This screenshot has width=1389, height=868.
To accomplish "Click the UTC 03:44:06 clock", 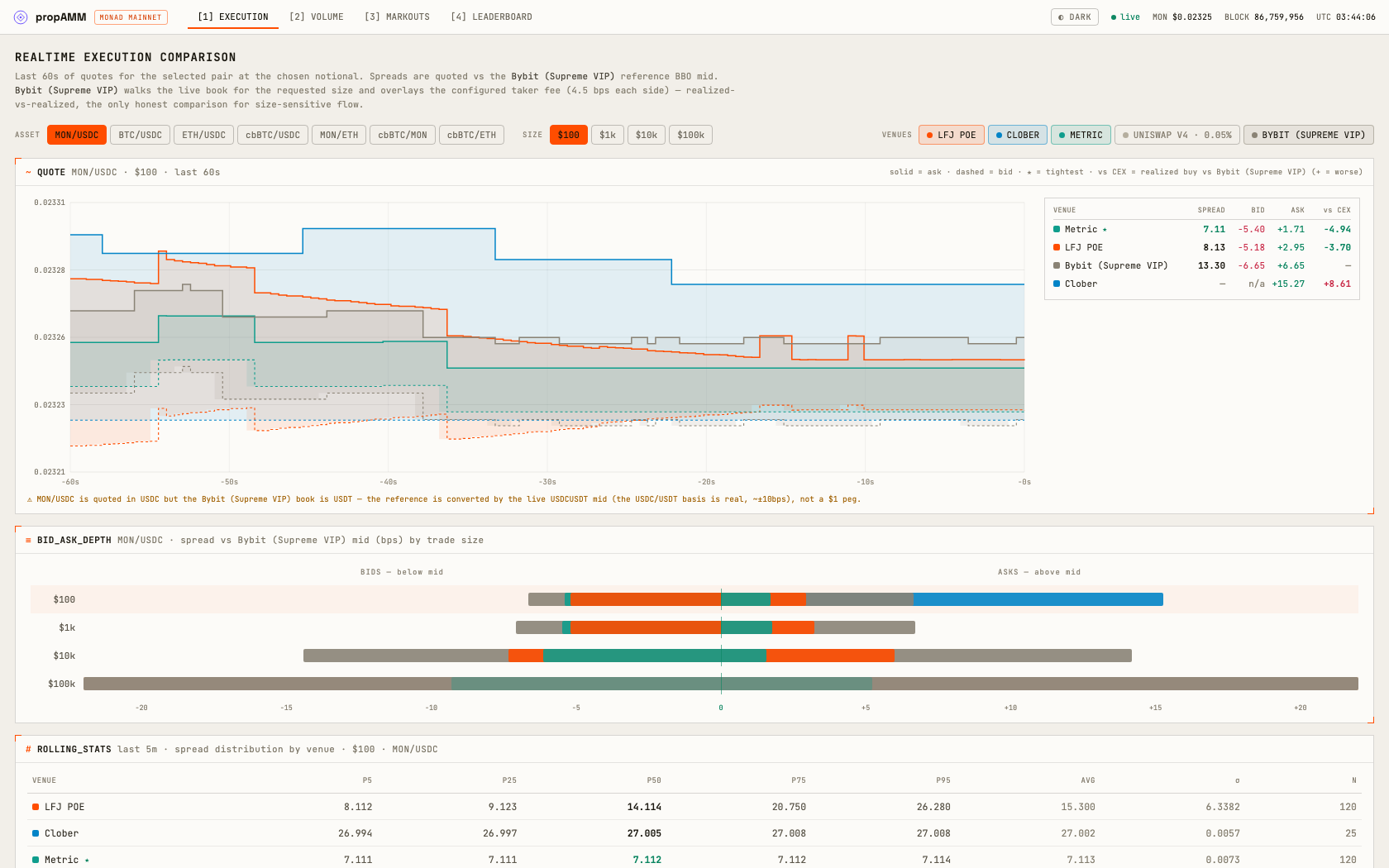I will (x=1346, y=17).
